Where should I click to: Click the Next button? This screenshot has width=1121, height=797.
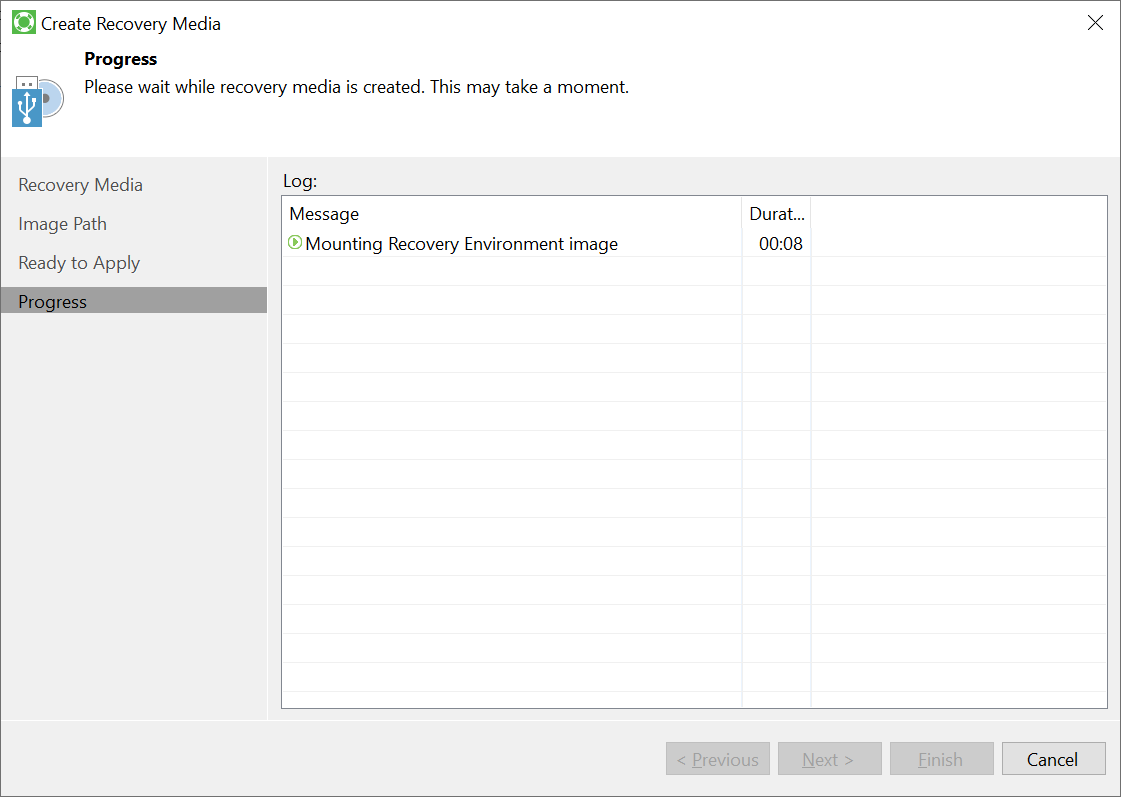click(x=829, y=759)
